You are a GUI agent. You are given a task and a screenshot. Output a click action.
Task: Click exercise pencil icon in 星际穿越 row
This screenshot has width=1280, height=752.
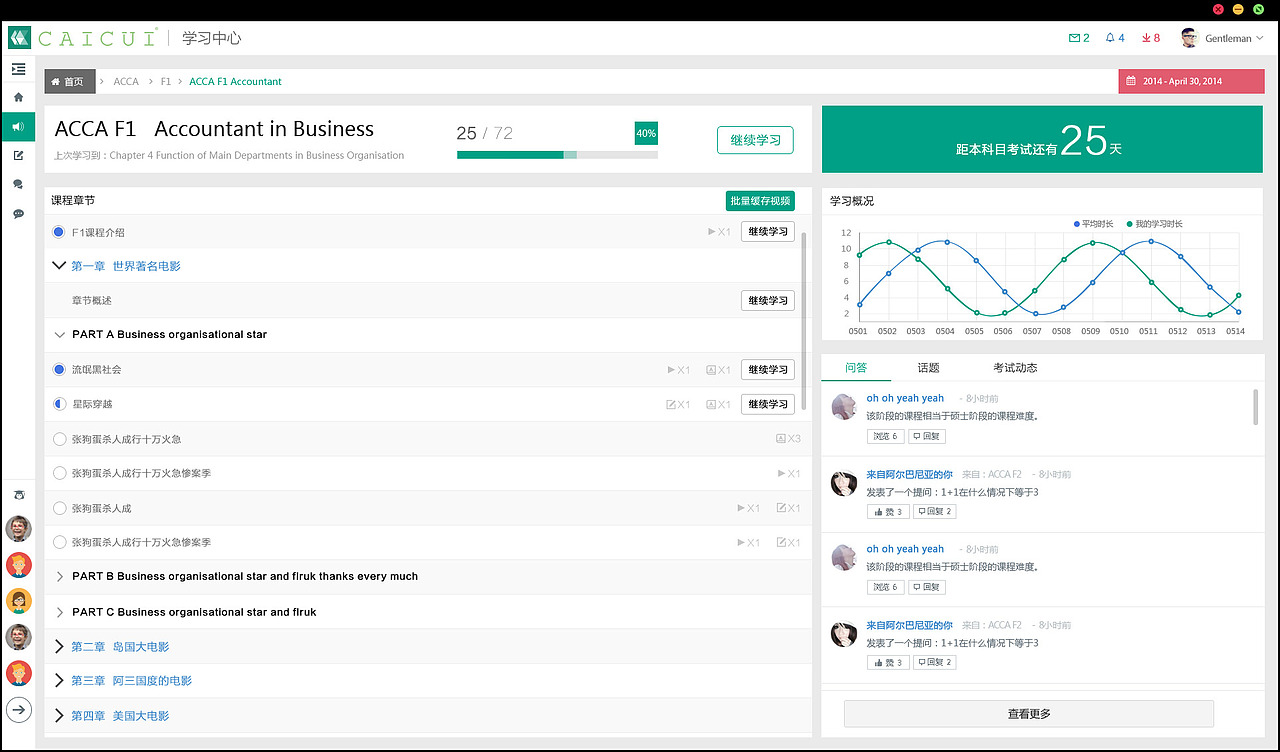pos(671,404)
